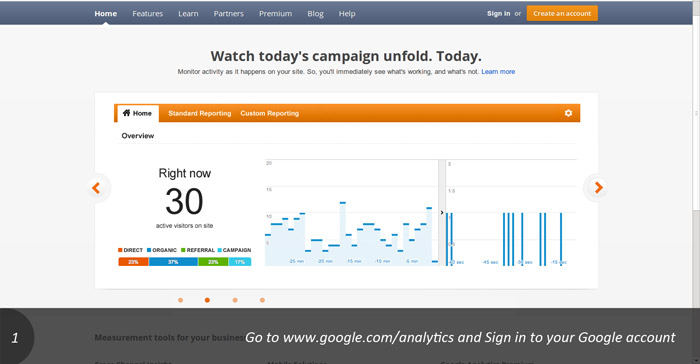Go to Features in top navigation
Viewport: 700px width, 364px height.
[x=147, y=14]
